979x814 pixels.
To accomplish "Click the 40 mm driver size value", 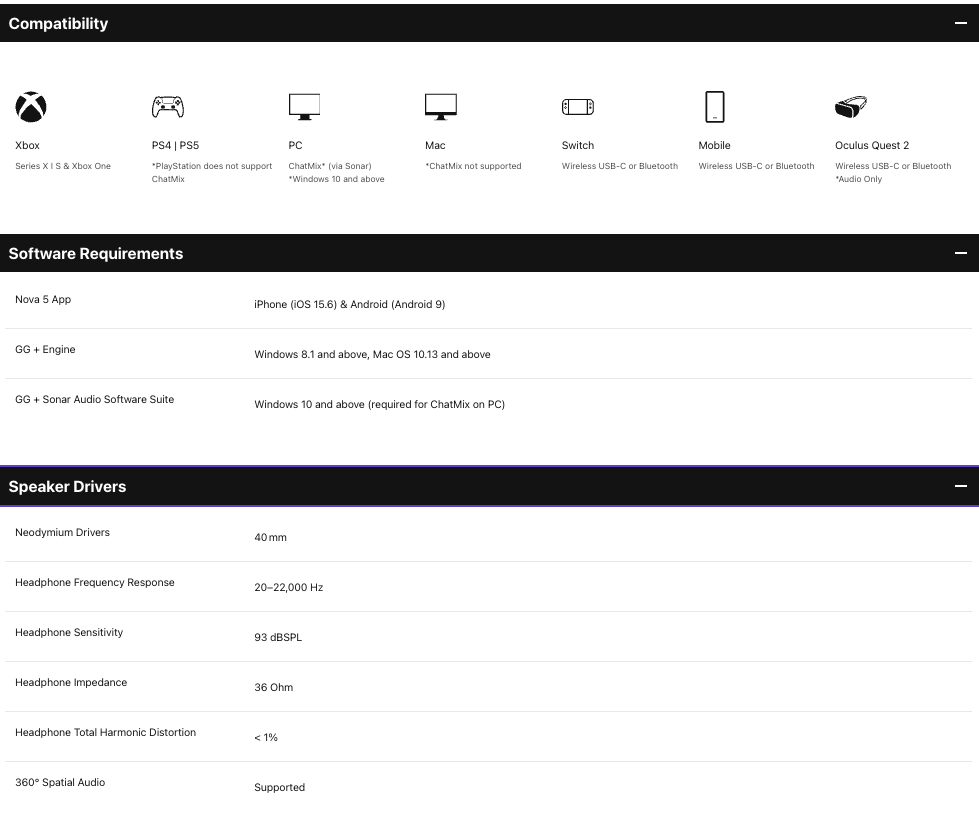I will (x=270, y=537).
